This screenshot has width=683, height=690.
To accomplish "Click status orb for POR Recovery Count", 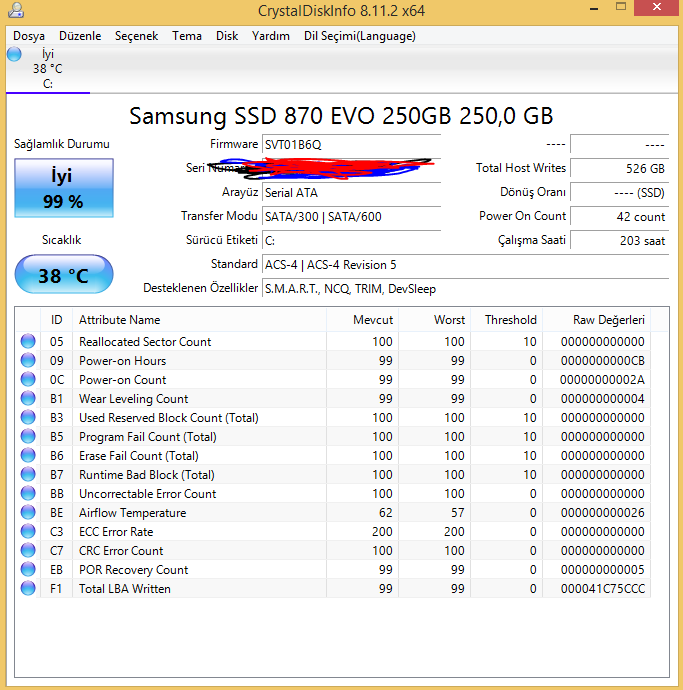I will click(28, 569).
